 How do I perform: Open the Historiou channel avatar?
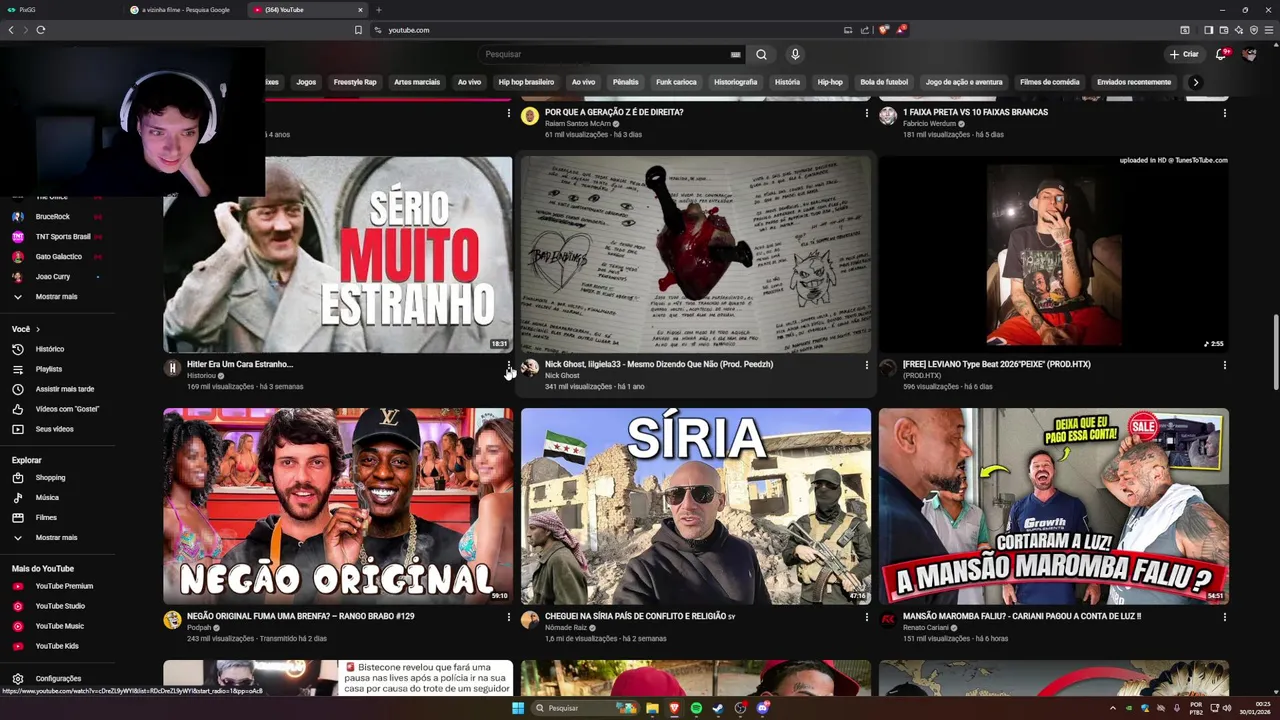coord(172,368)
